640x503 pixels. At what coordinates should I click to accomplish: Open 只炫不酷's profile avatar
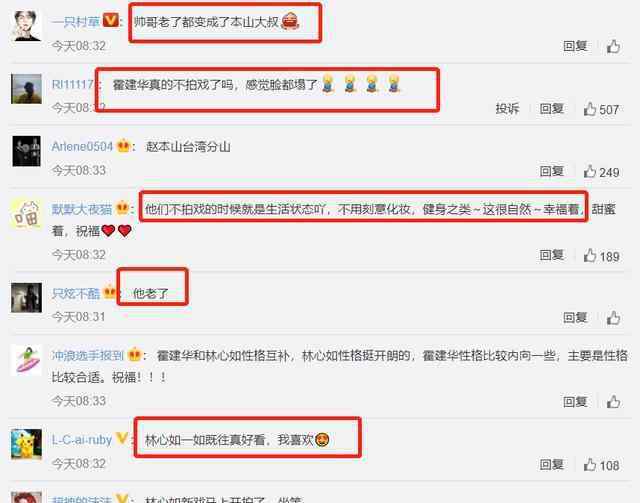pos(27,297)
